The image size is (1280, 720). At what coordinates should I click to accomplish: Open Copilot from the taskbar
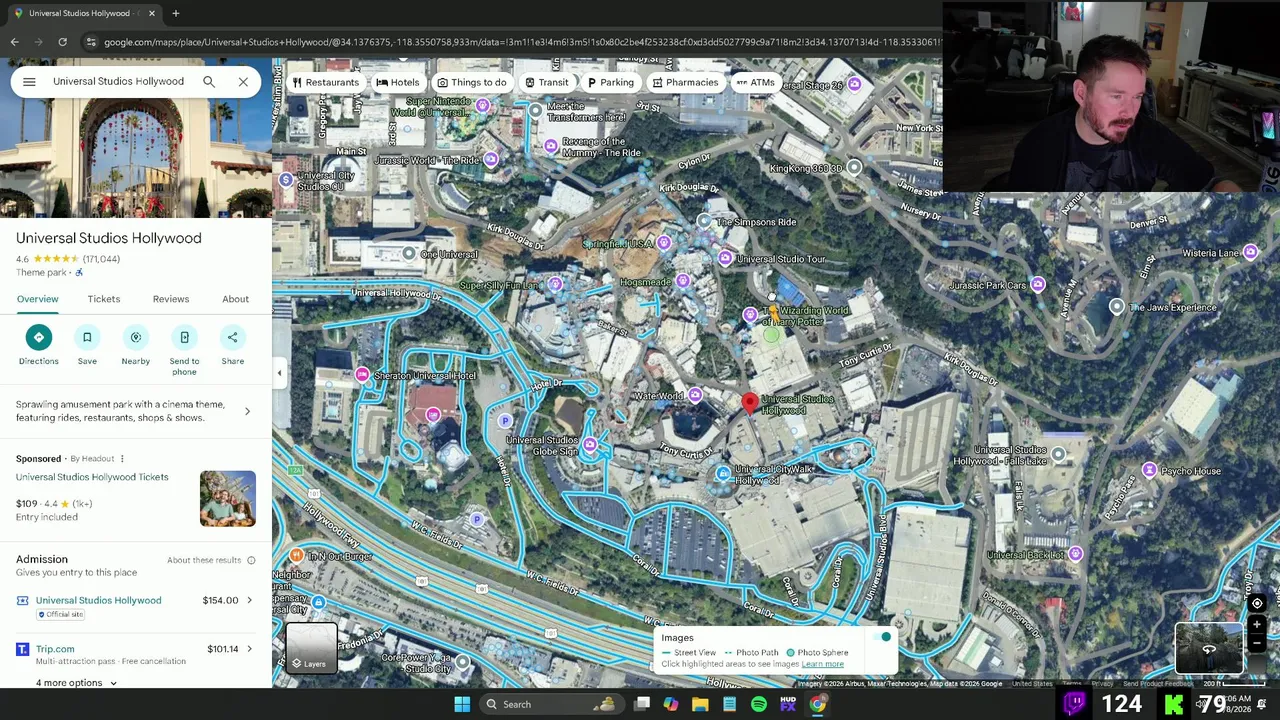coord(671,704)
